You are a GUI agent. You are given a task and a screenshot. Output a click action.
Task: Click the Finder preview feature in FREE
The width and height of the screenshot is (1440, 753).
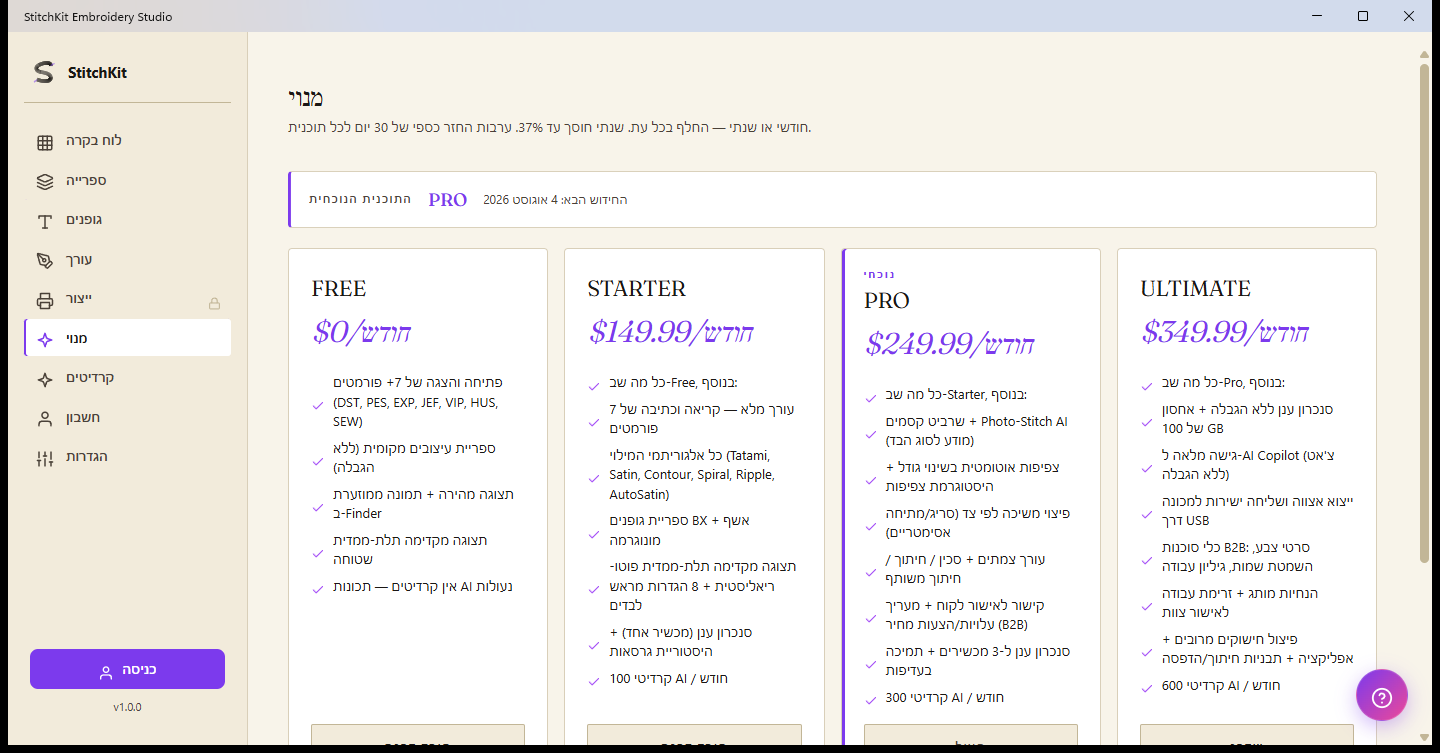(424, 504)
